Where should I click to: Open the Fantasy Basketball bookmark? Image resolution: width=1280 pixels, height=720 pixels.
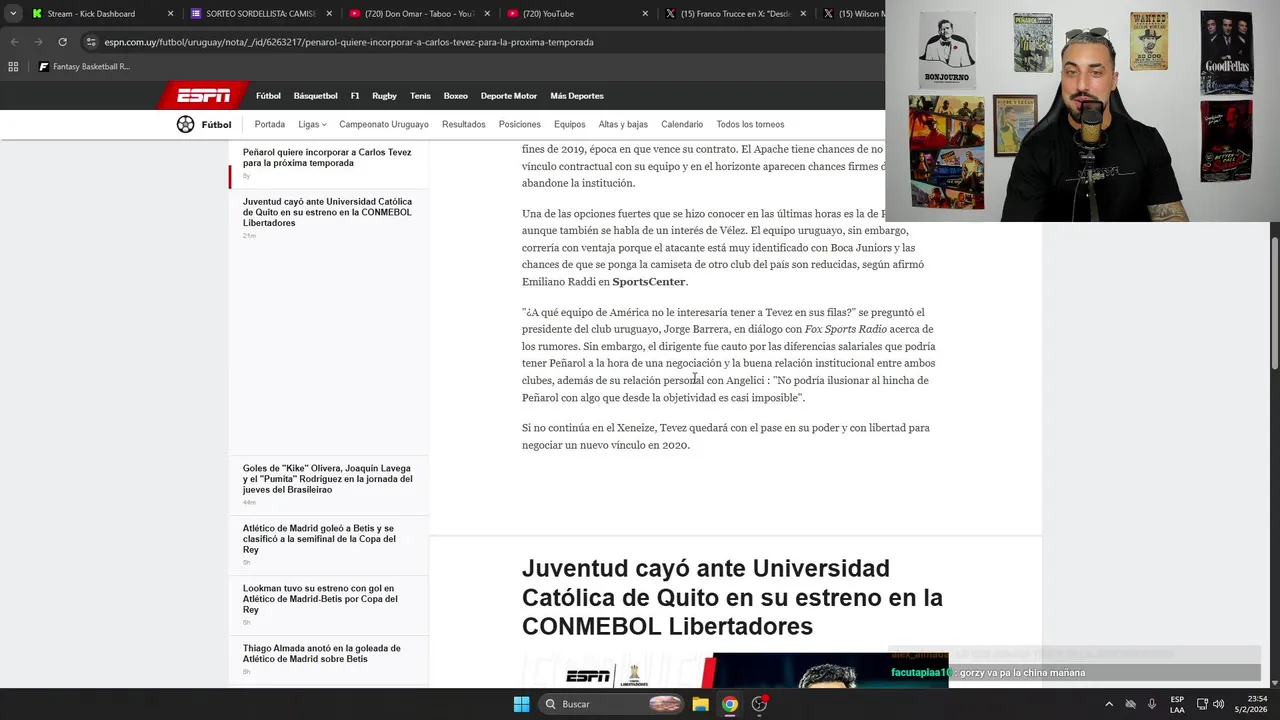tap(84, 67)
